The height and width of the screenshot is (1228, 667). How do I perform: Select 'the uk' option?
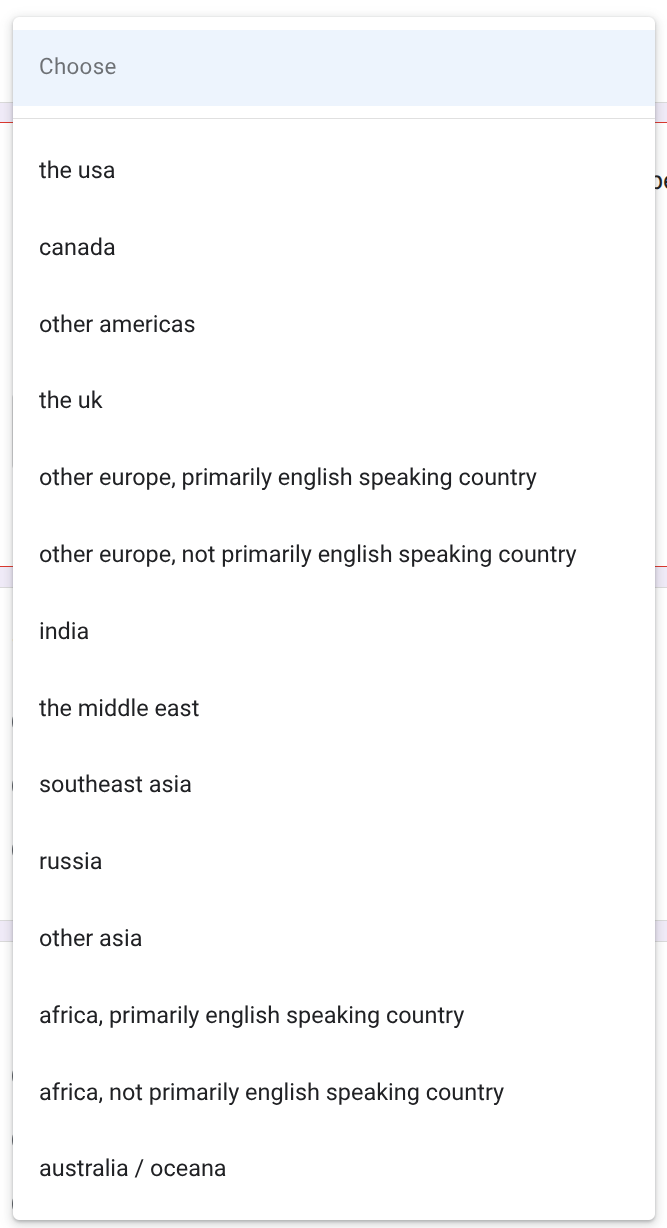[71, 401]
